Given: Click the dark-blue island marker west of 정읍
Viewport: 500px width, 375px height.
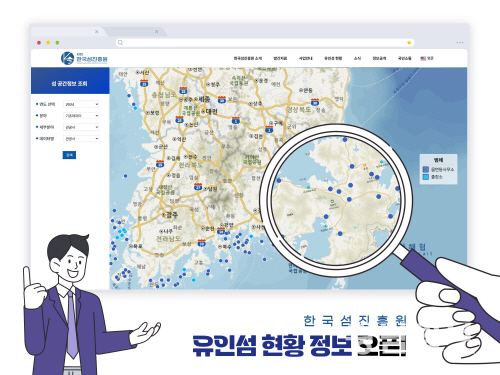Looking at the screenshot, I should [x=125, y=176].
